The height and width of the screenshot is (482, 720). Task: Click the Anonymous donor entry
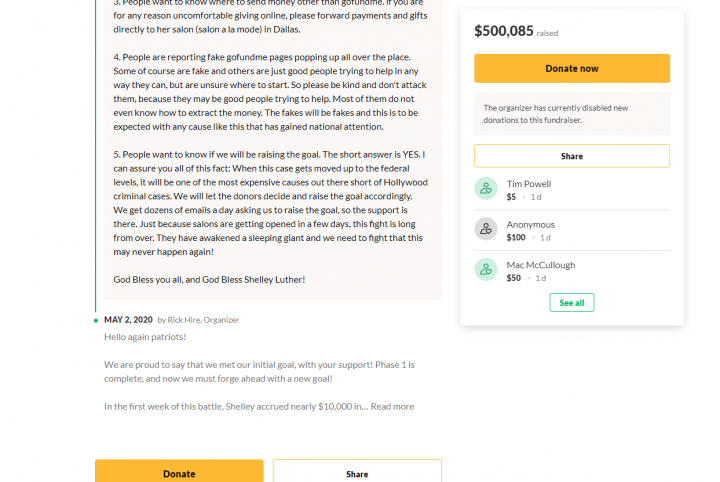pos(572,230)
